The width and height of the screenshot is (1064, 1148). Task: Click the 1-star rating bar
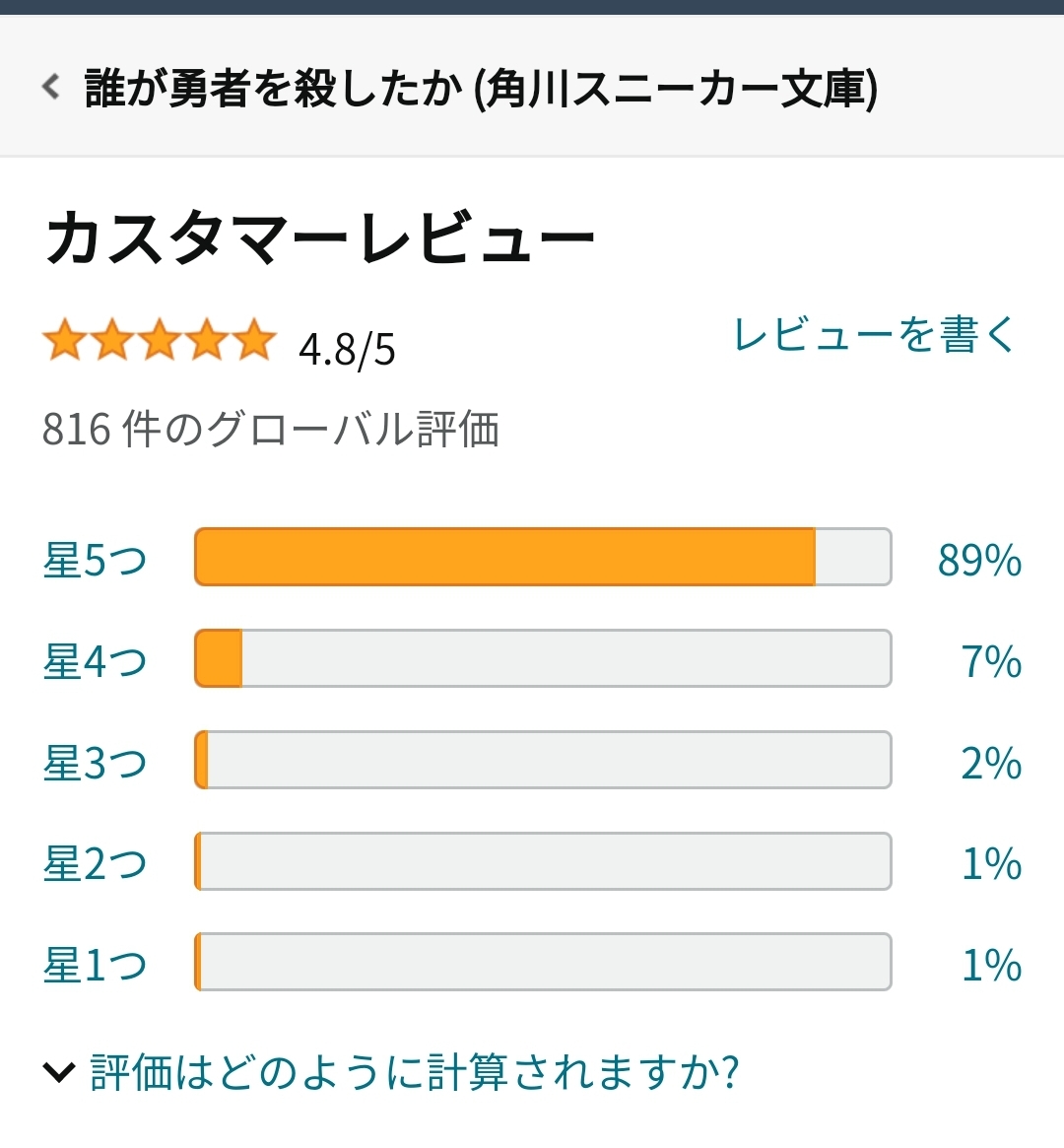pyautogui.click(x=543, y=962)
